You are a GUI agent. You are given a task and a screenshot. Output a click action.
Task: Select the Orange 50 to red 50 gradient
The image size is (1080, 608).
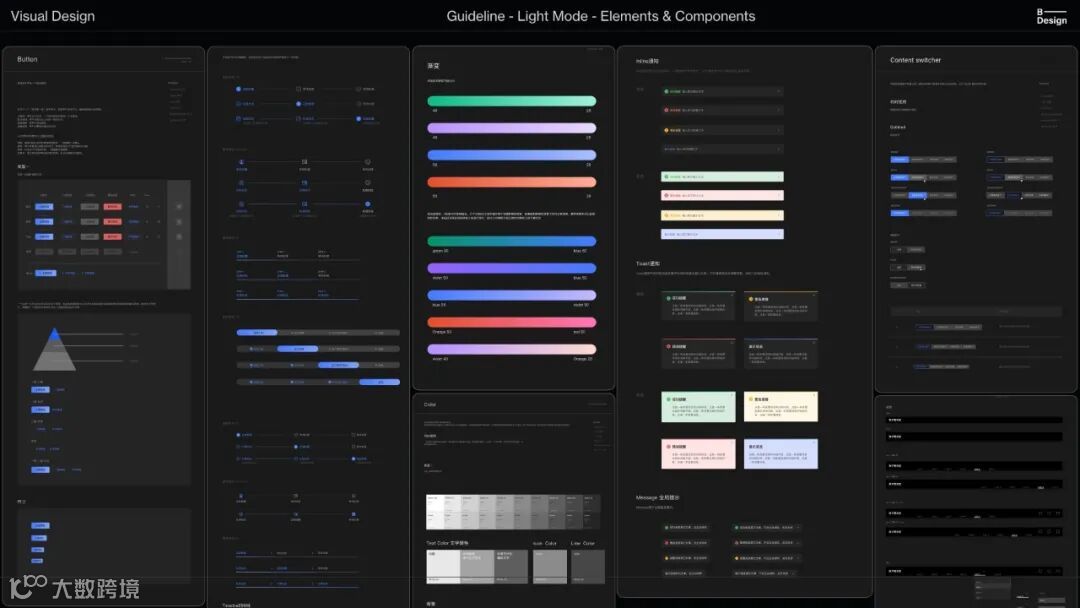[x=511, y=322]
